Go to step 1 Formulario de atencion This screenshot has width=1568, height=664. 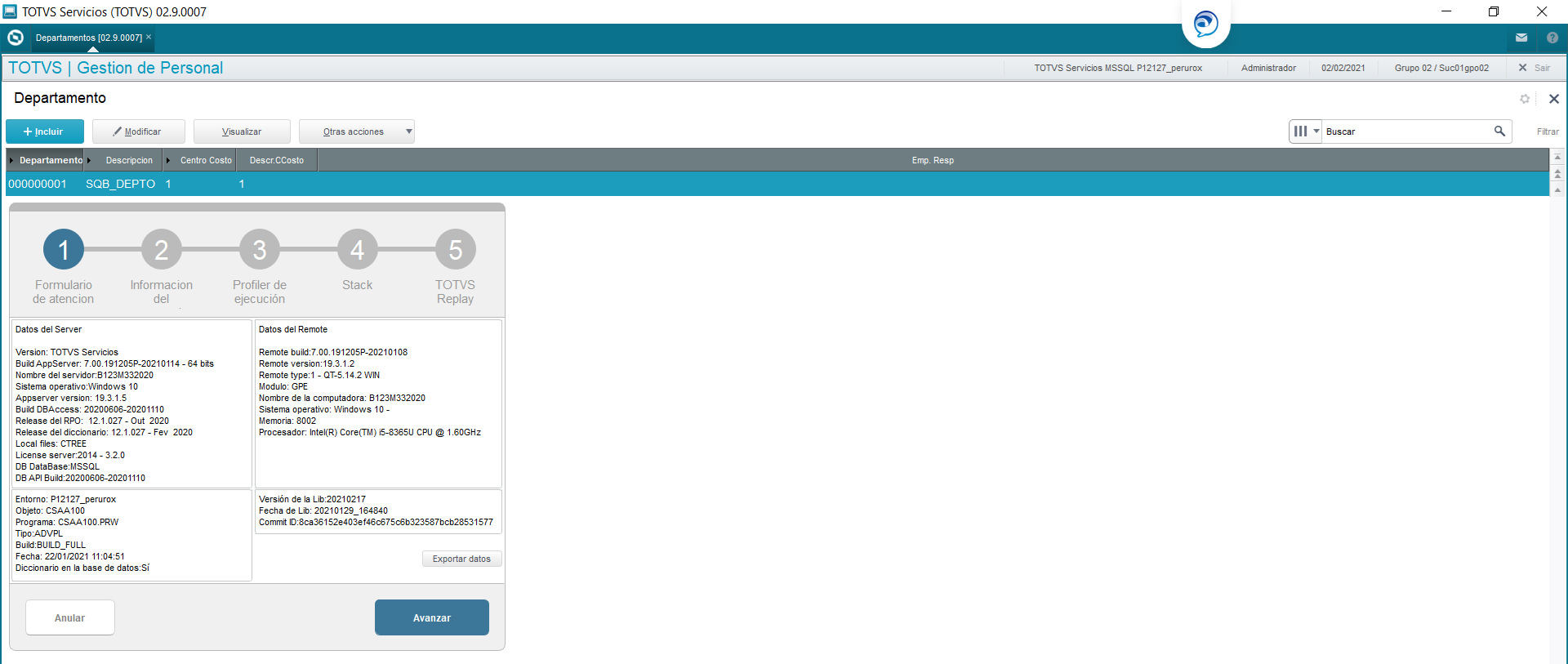pos(64,250)
